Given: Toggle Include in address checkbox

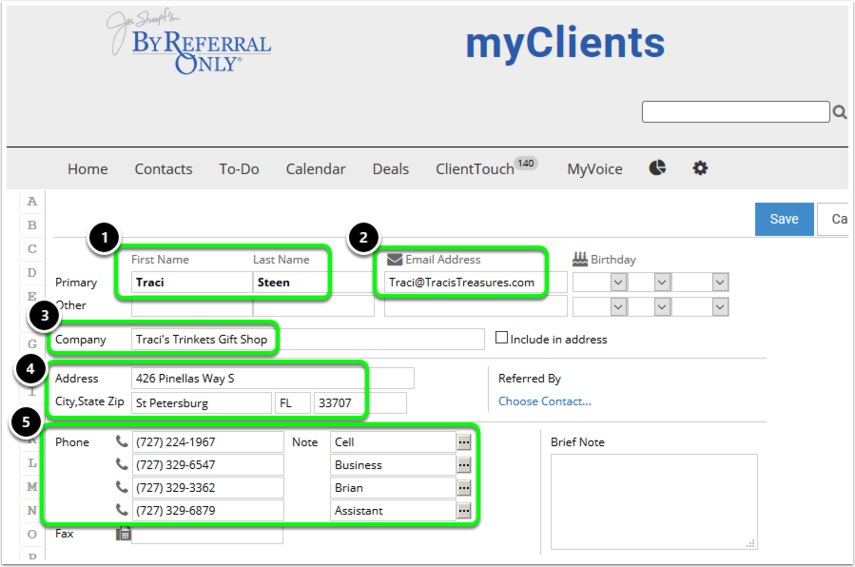Looking at the screenshot, I should click(x=501, y=337).
